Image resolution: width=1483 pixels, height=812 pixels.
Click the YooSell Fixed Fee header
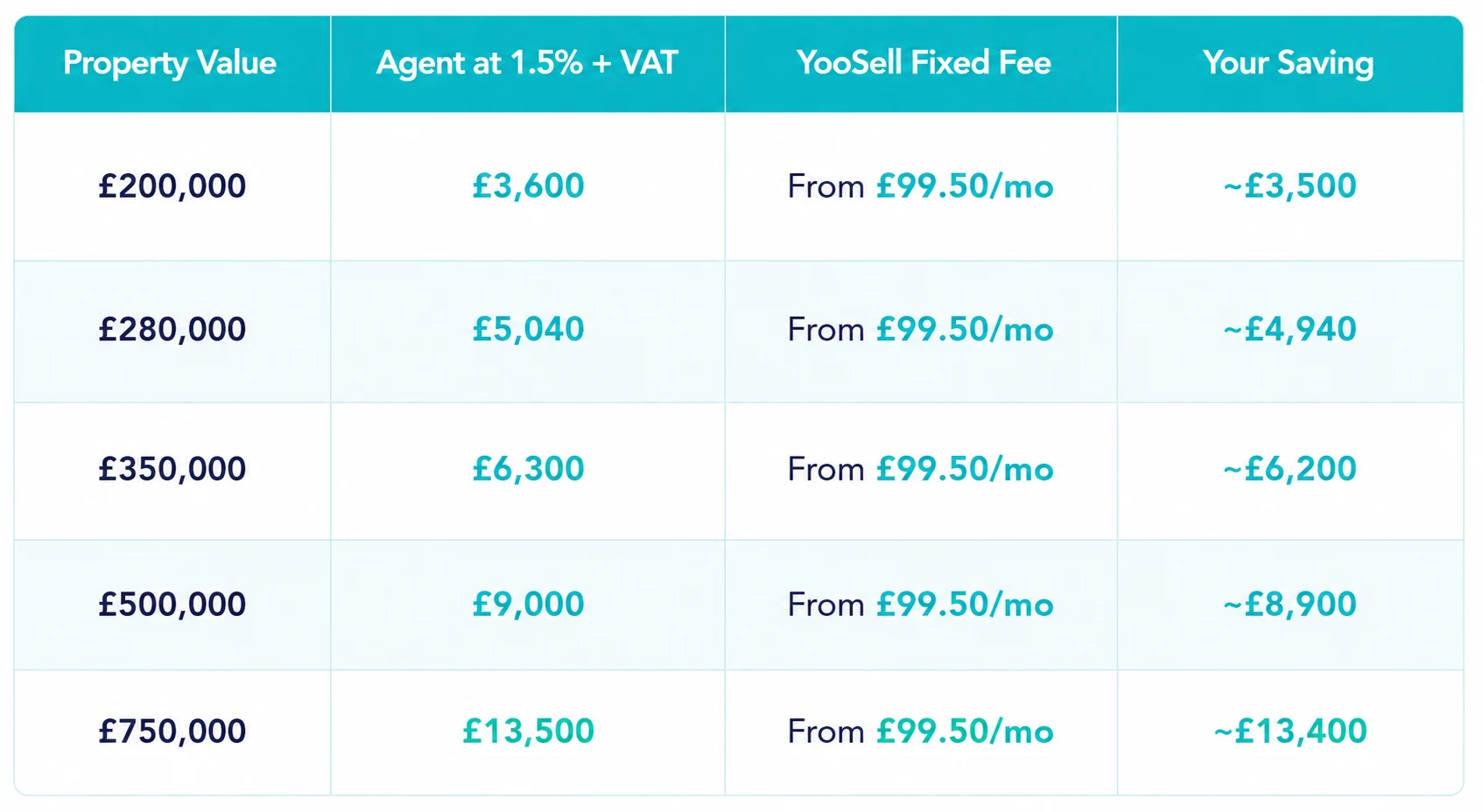[x=924, y=63]
